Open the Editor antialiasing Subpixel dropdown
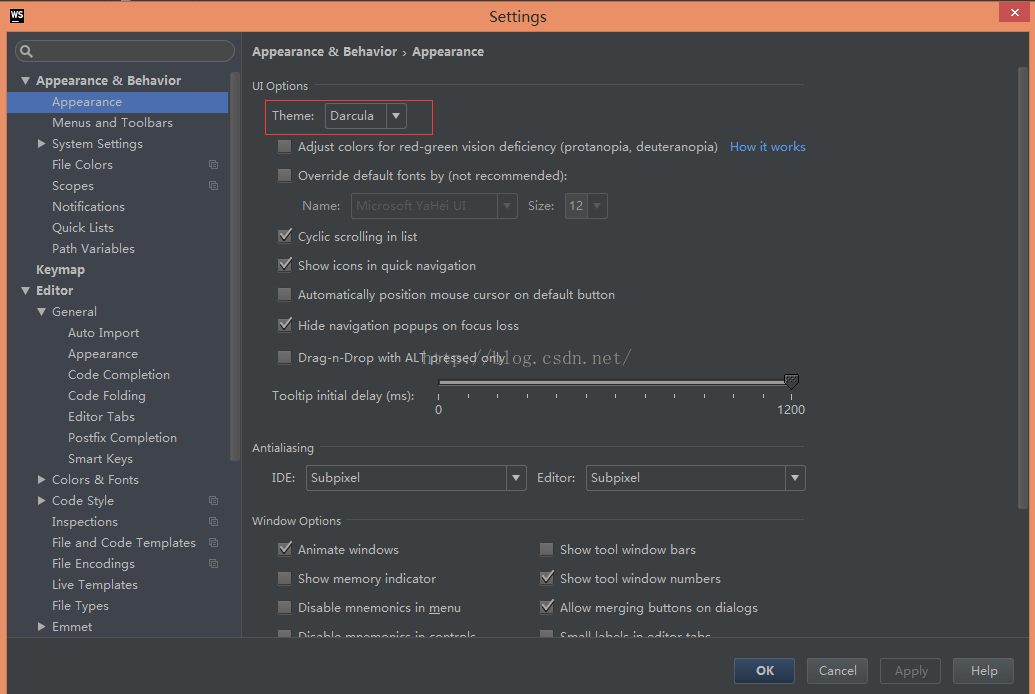 [x=695, y=477]
